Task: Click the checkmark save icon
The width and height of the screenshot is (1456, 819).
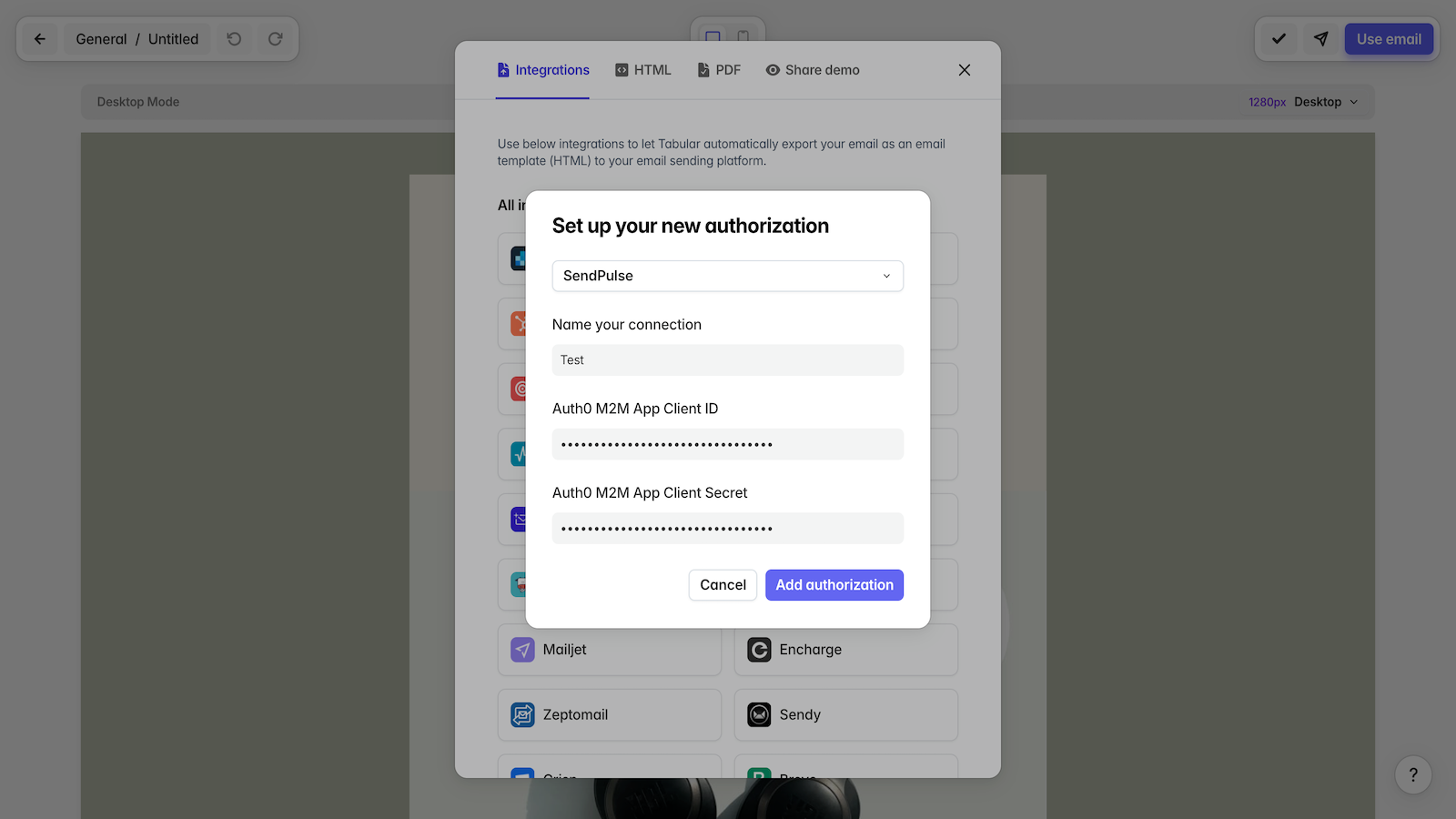Action: [1279, 39]
